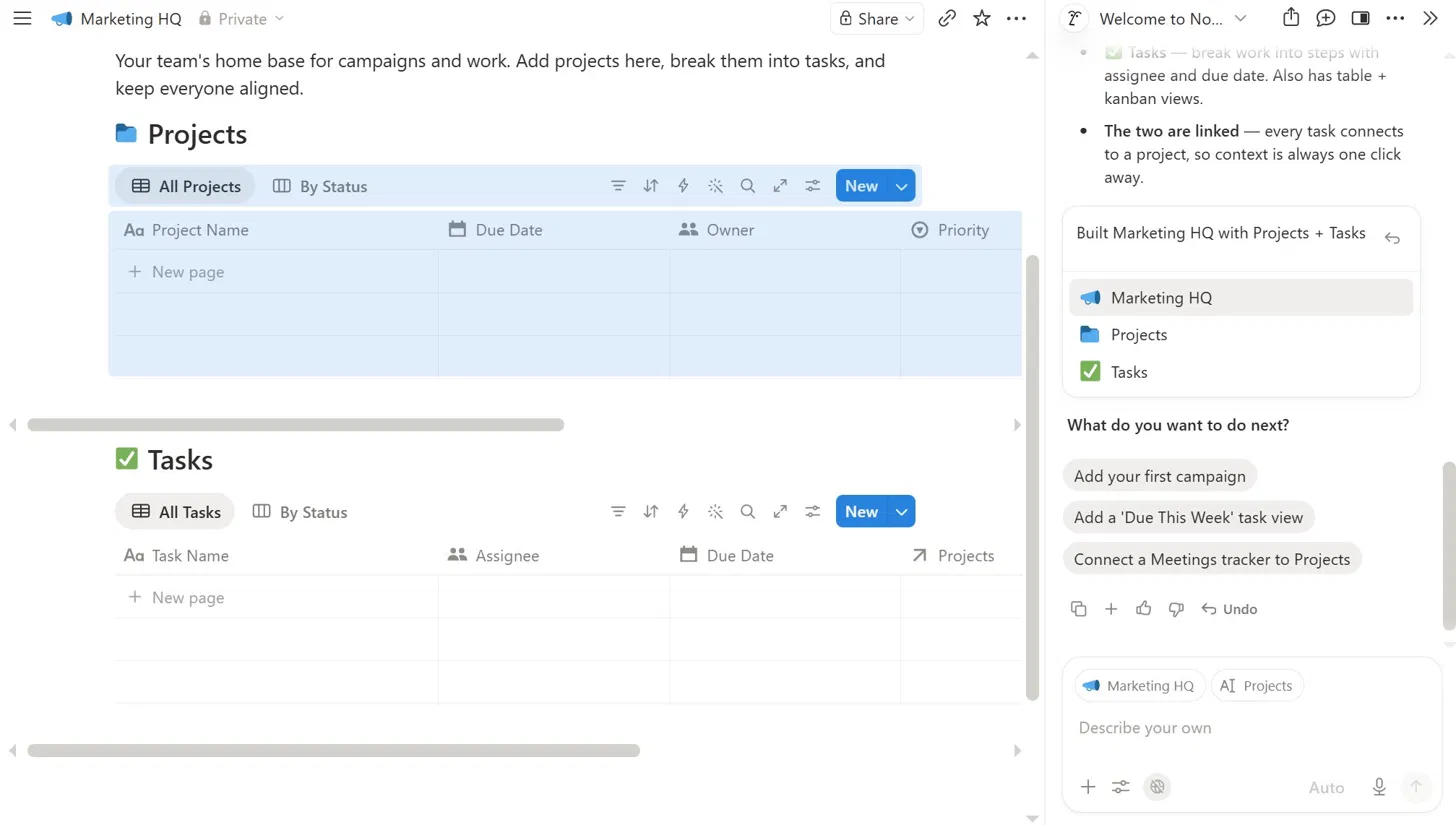Image resolution: width=1456 pixels, height=825 pixels.
Task: Open automations lightning icon in Projects
Action: [x=683, y=186]
